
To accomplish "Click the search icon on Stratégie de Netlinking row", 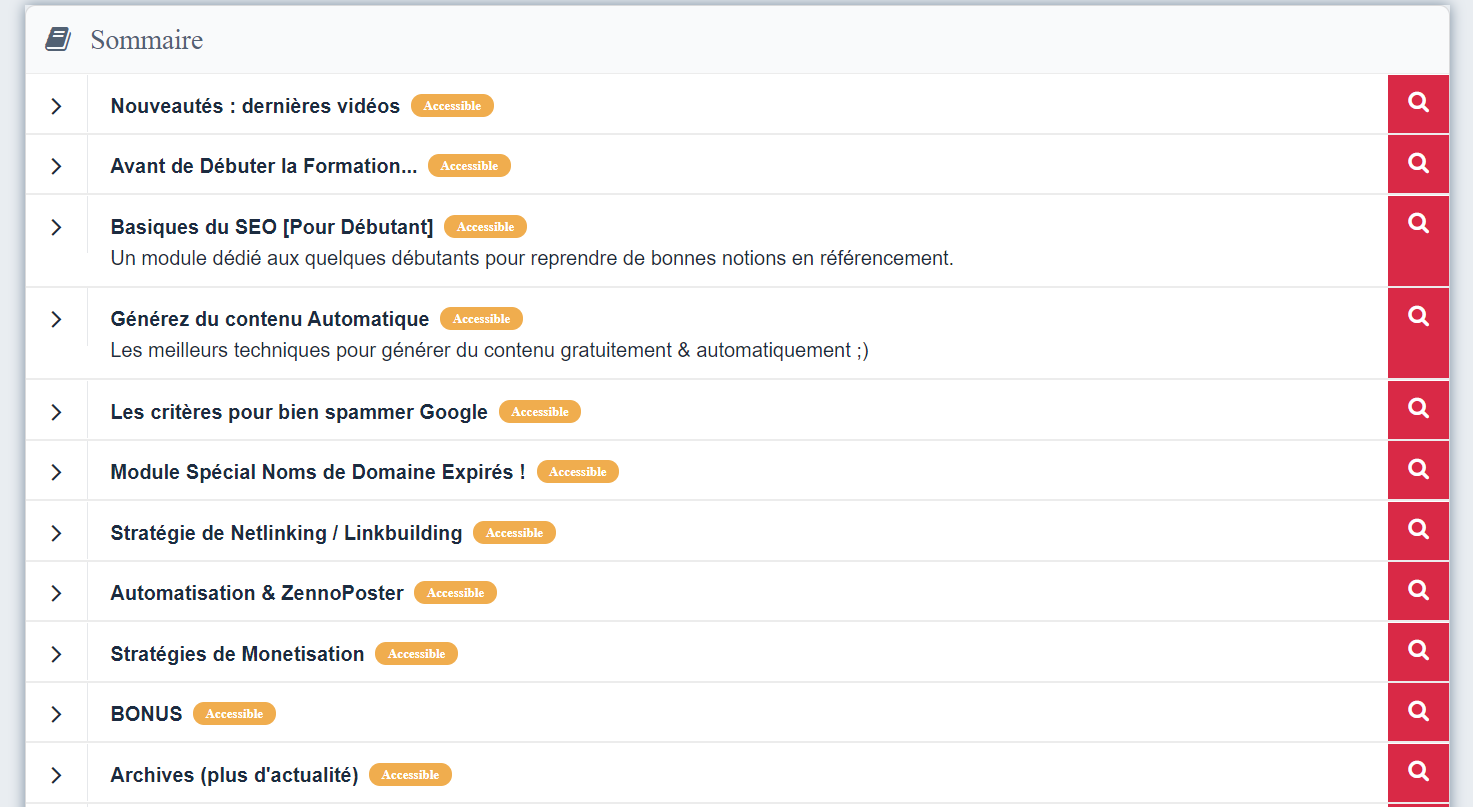I will (x=1418, y=530).
